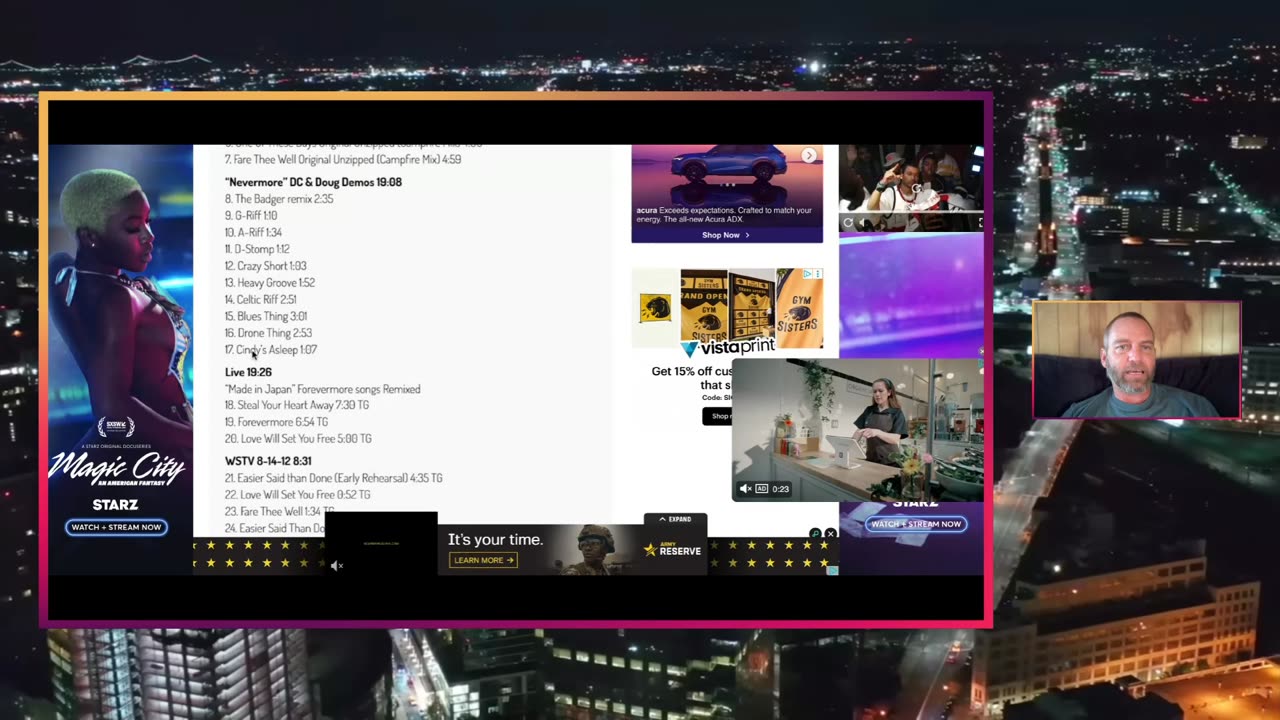Click 'Made in Japan Forevermore songs Remixed' line
This screenshot has height=720, width=1280.
click(x=322, y=389)
